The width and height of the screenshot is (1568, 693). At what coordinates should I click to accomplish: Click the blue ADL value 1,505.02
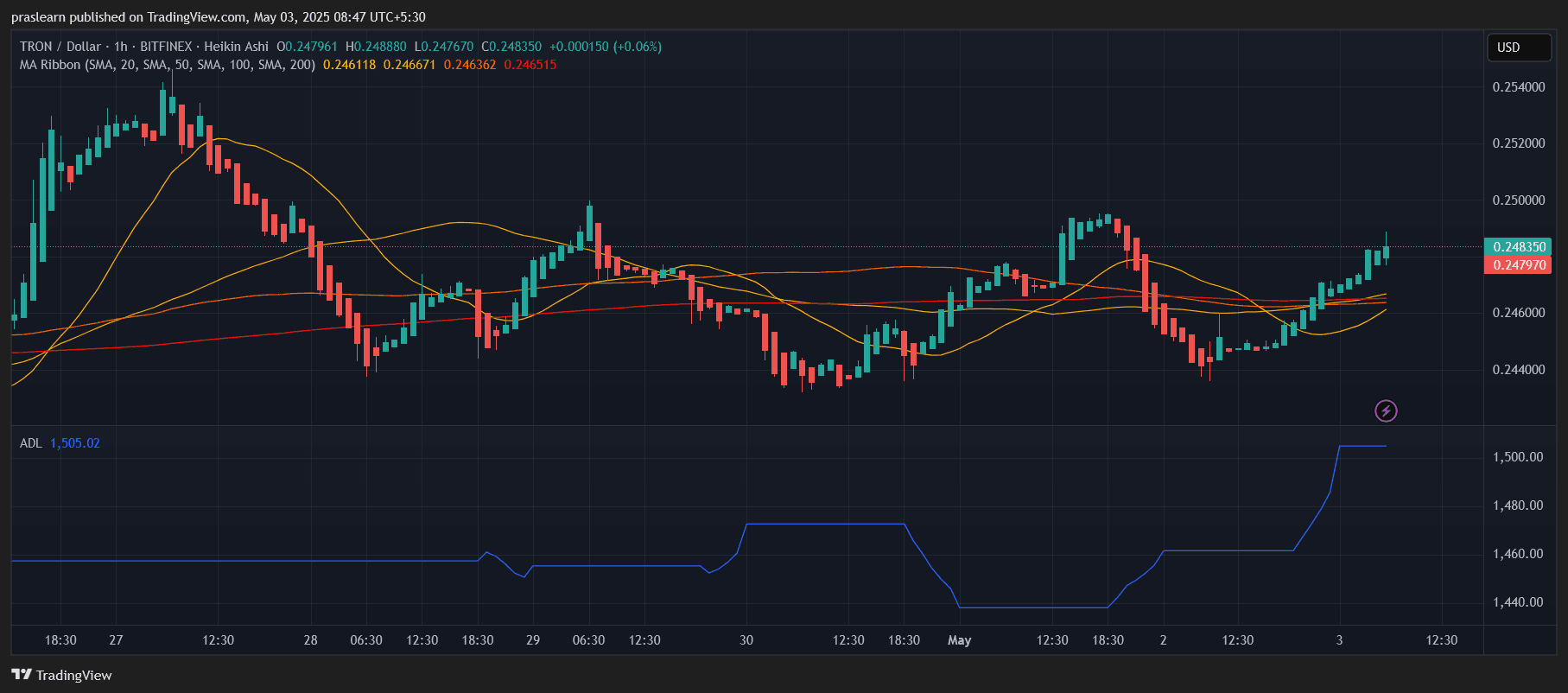point(75,443)
